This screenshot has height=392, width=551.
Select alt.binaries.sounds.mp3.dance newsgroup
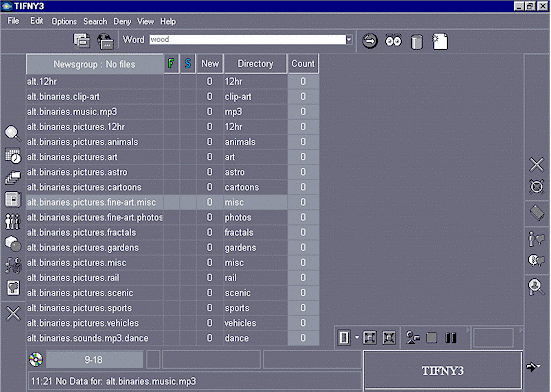point(173,338)
